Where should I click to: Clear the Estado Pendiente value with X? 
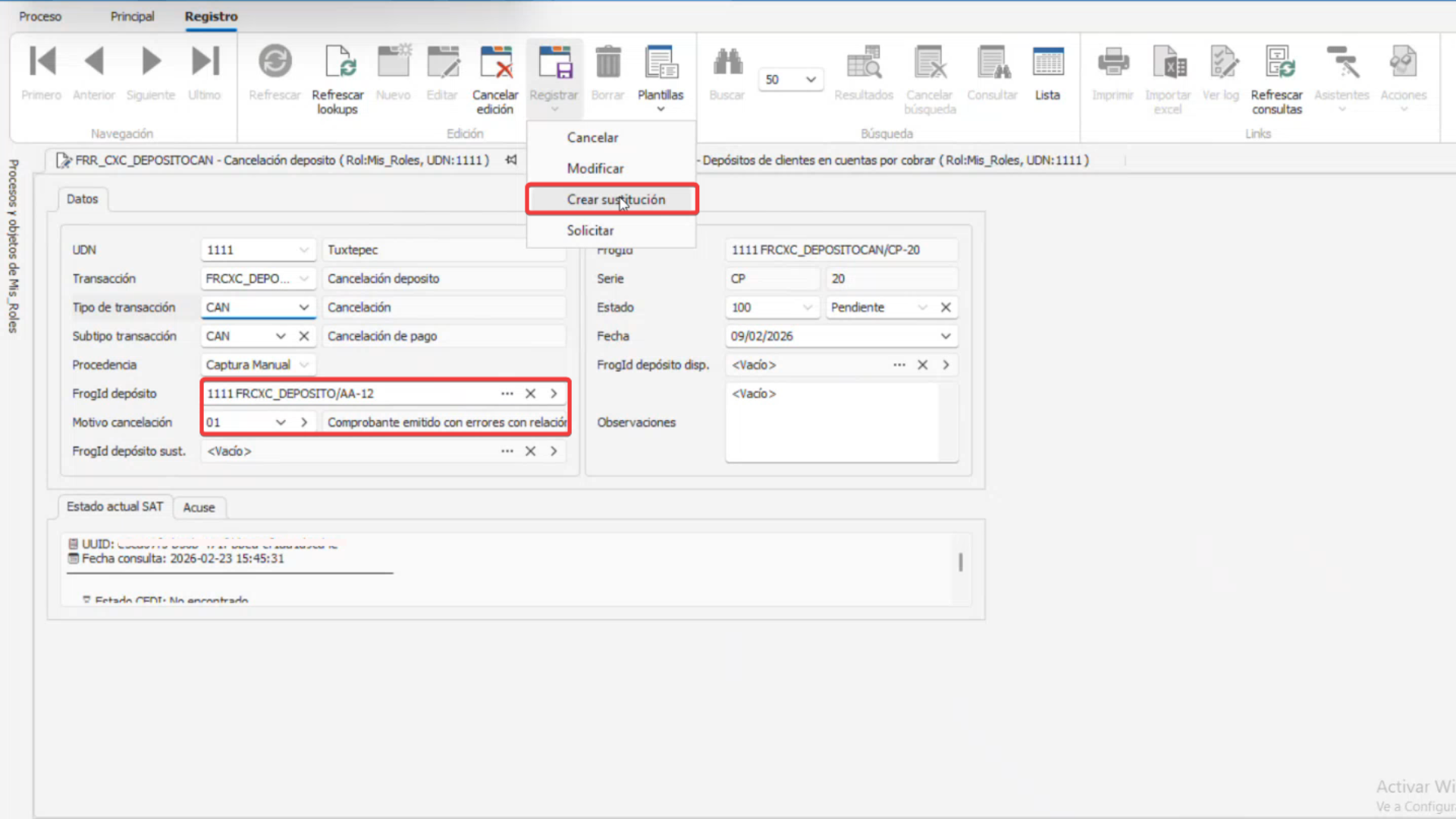(x=946, y=307)
